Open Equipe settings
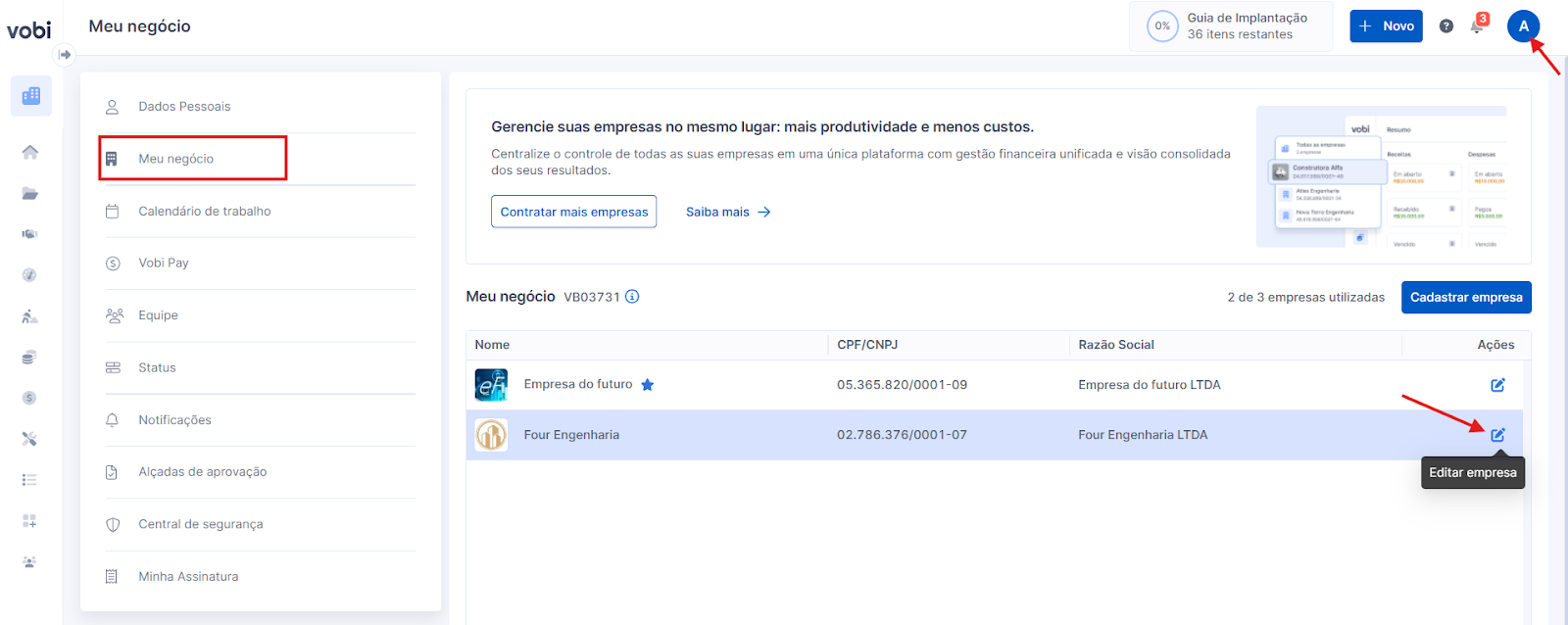Viewport: 1568px width, 625px height. click(260, 315)
